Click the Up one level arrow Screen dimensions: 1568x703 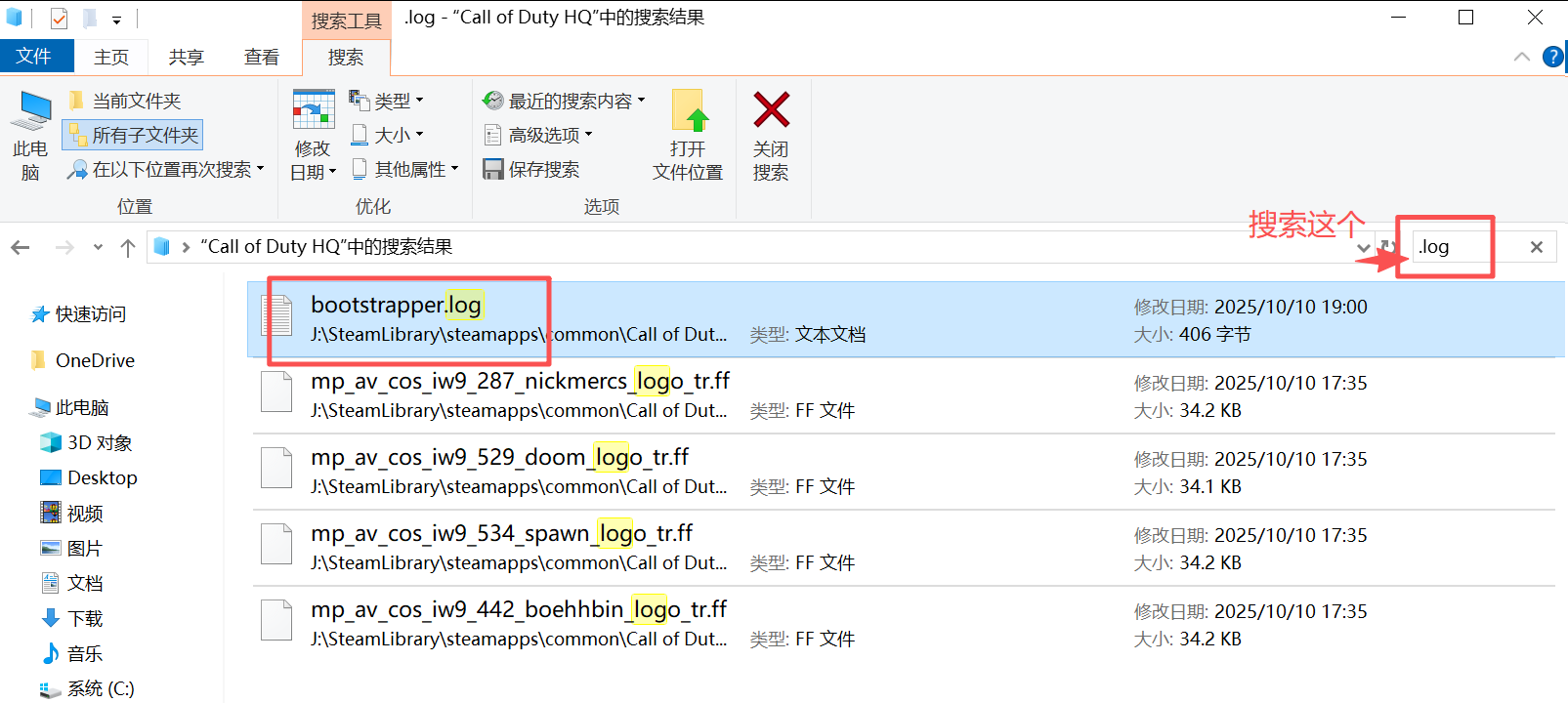point(127,247)
